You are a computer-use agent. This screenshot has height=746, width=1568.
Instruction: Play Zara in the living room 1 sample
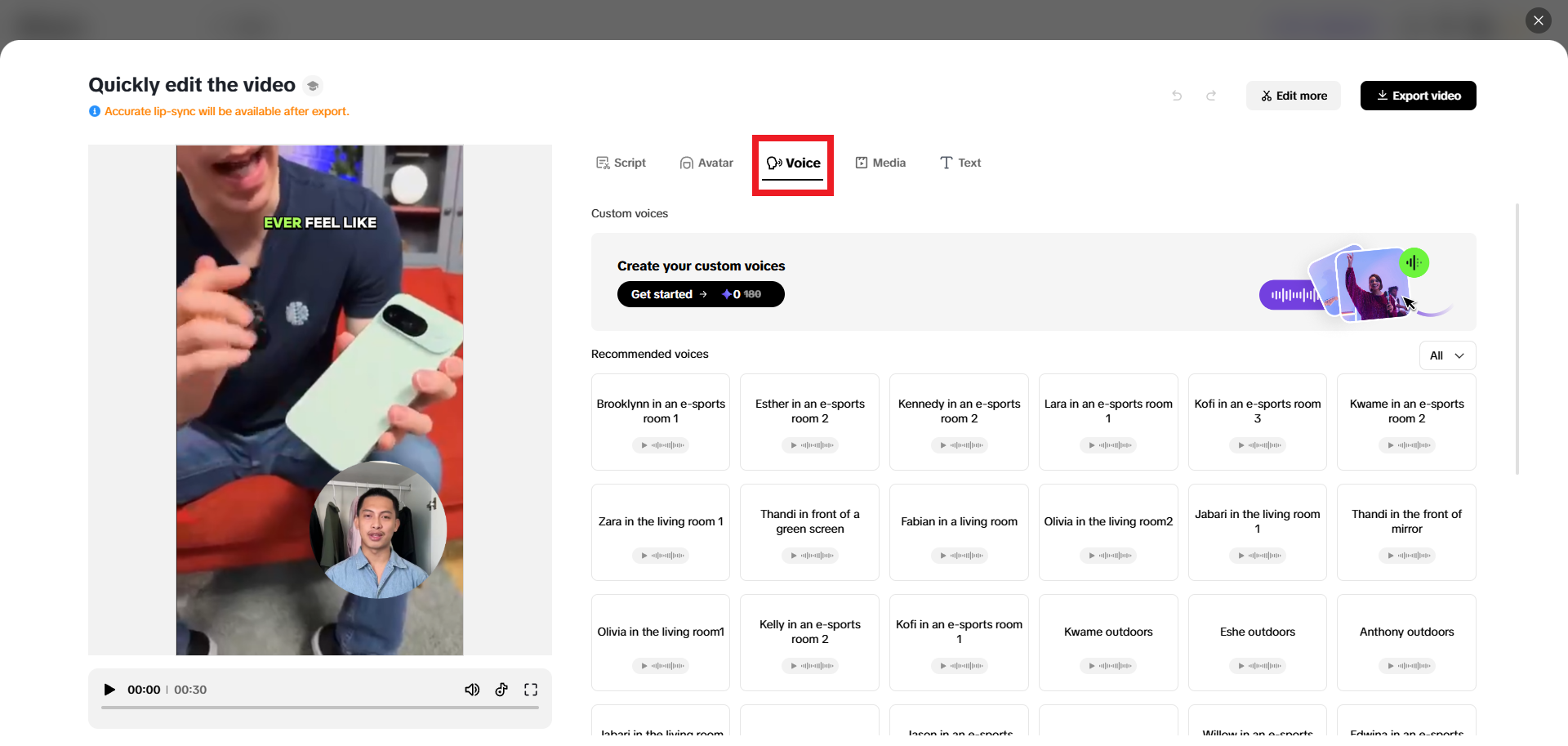pyautogui.click(x=661, y=556)
